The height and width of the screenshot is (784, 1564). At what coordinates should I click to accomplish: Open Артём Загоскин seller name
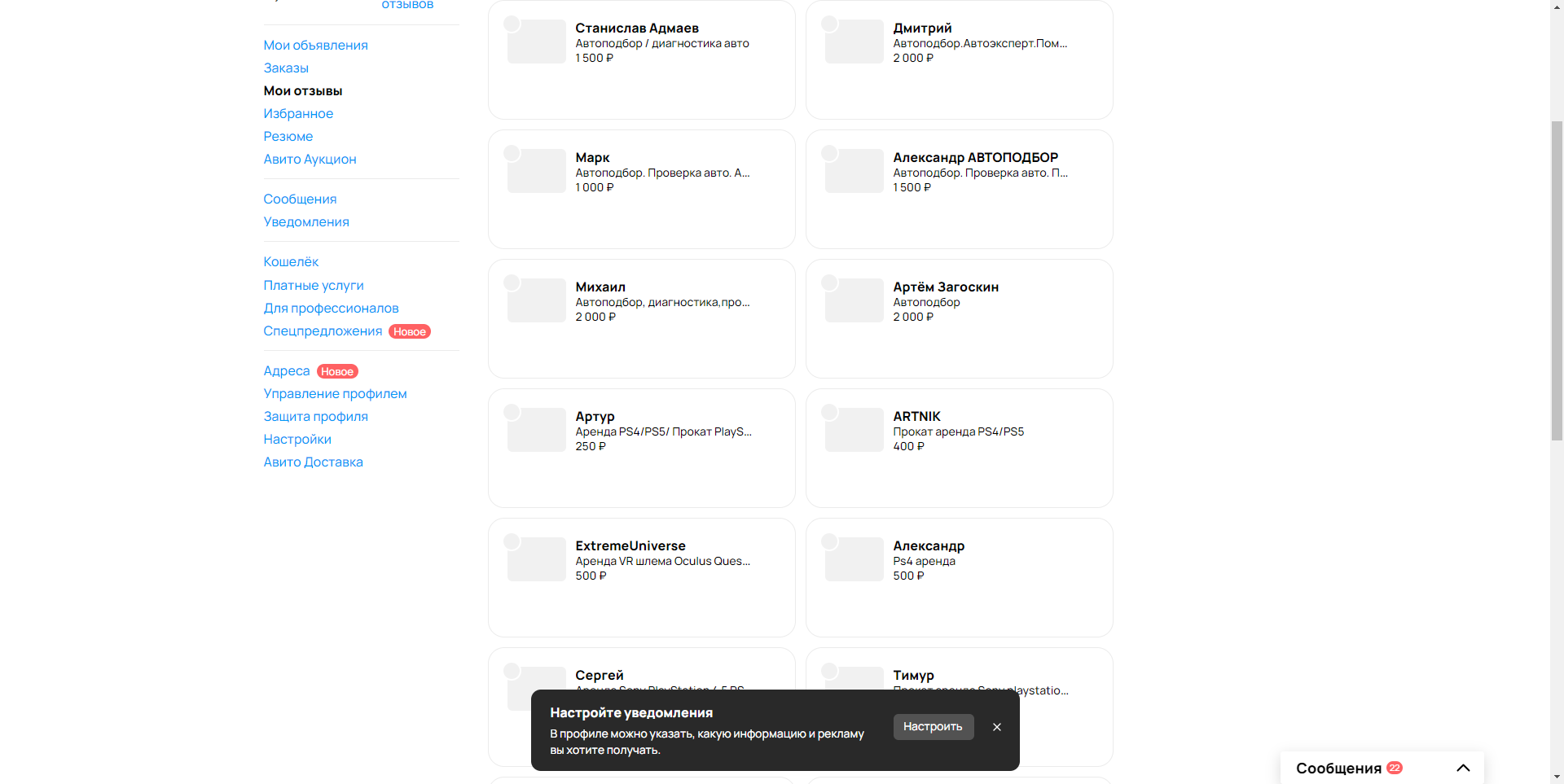click(x=946, y=287)
